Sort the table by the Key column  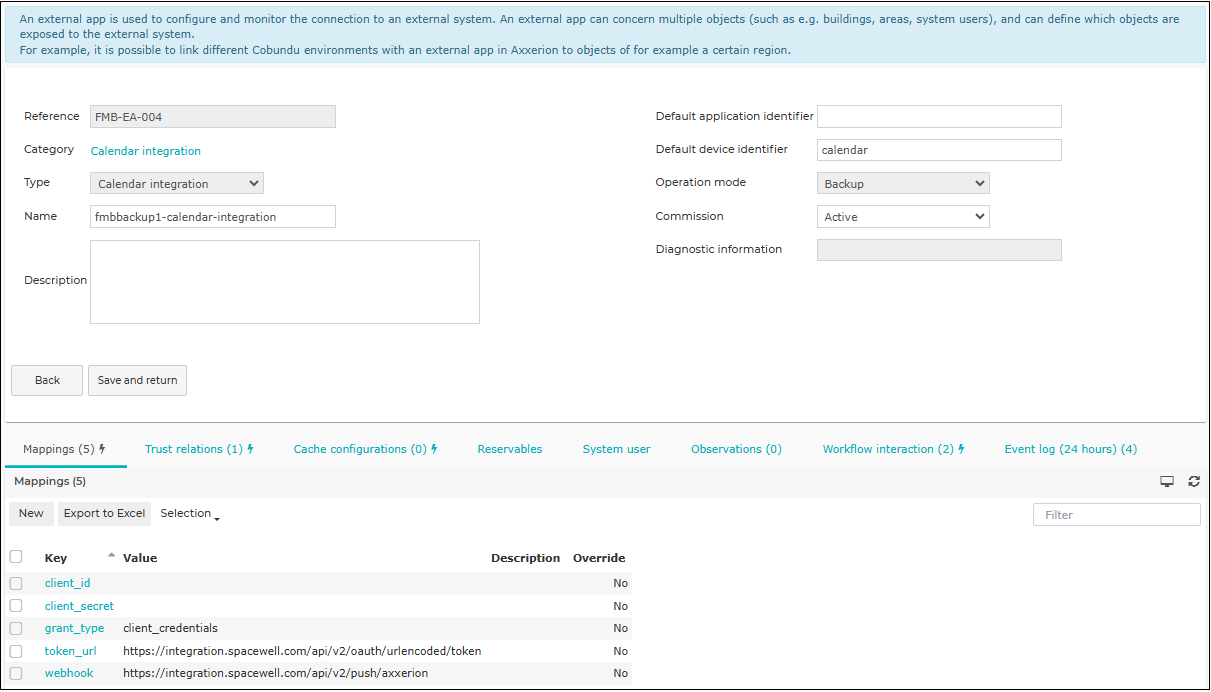[56, 558]
